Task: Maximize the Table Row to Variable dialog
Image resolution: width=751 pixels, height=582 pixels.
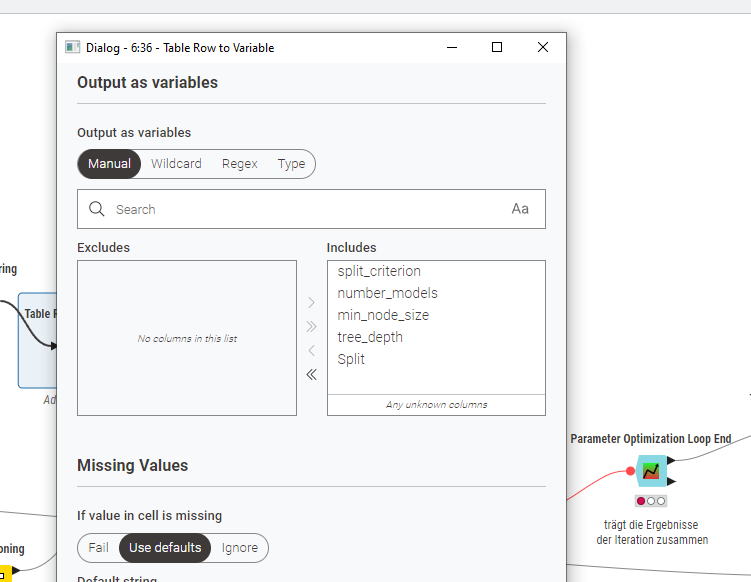Action: tap(497, 47)
